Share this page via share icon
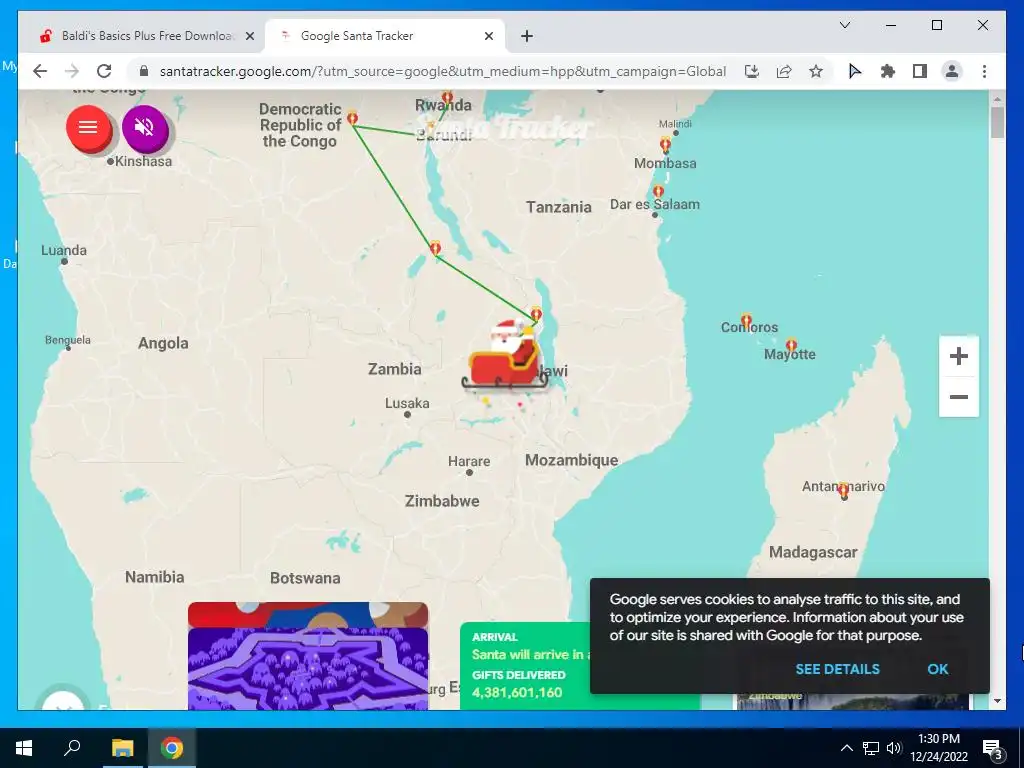The width and height of the screenshot is (1024, 768). click(784, 71)
